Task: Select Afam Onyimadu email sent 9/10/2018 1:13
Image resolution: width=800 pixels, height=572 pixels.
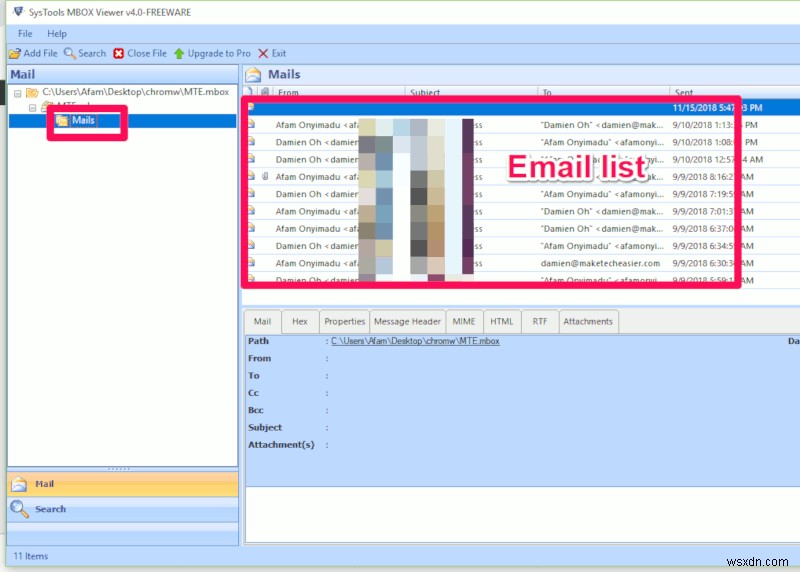Action: 521,125
